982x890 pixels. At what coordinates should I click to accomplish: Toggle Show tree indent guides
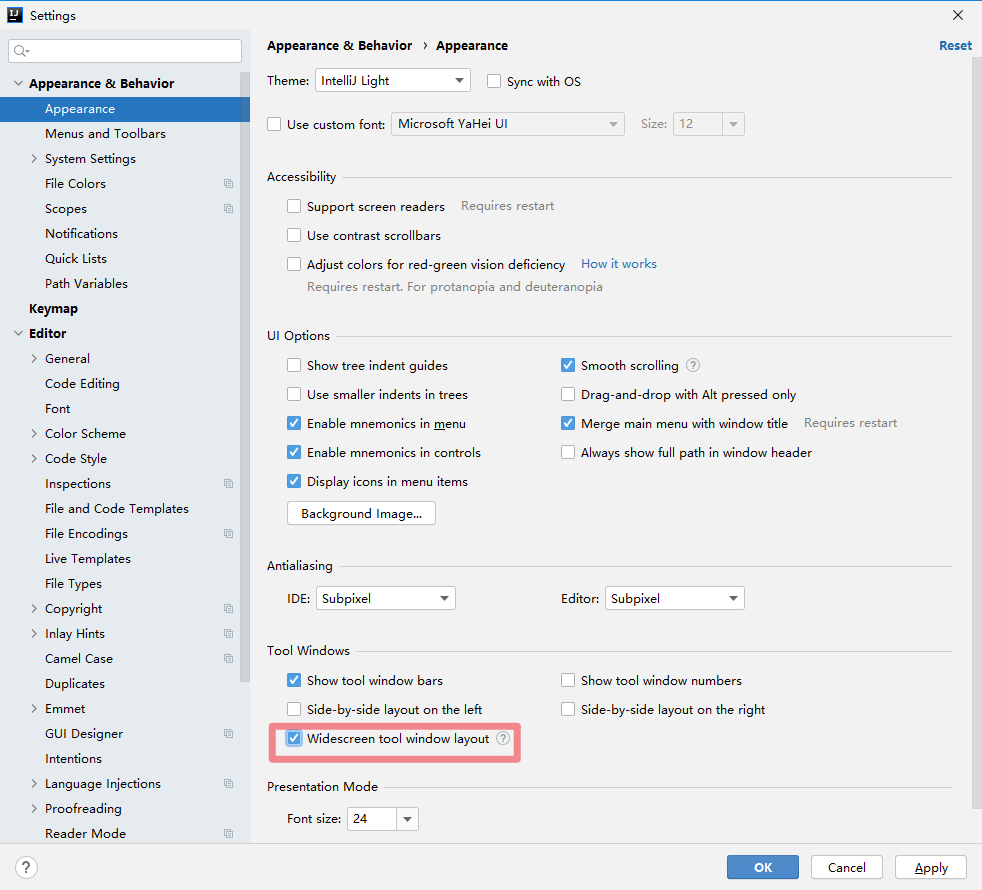point(294,366)
